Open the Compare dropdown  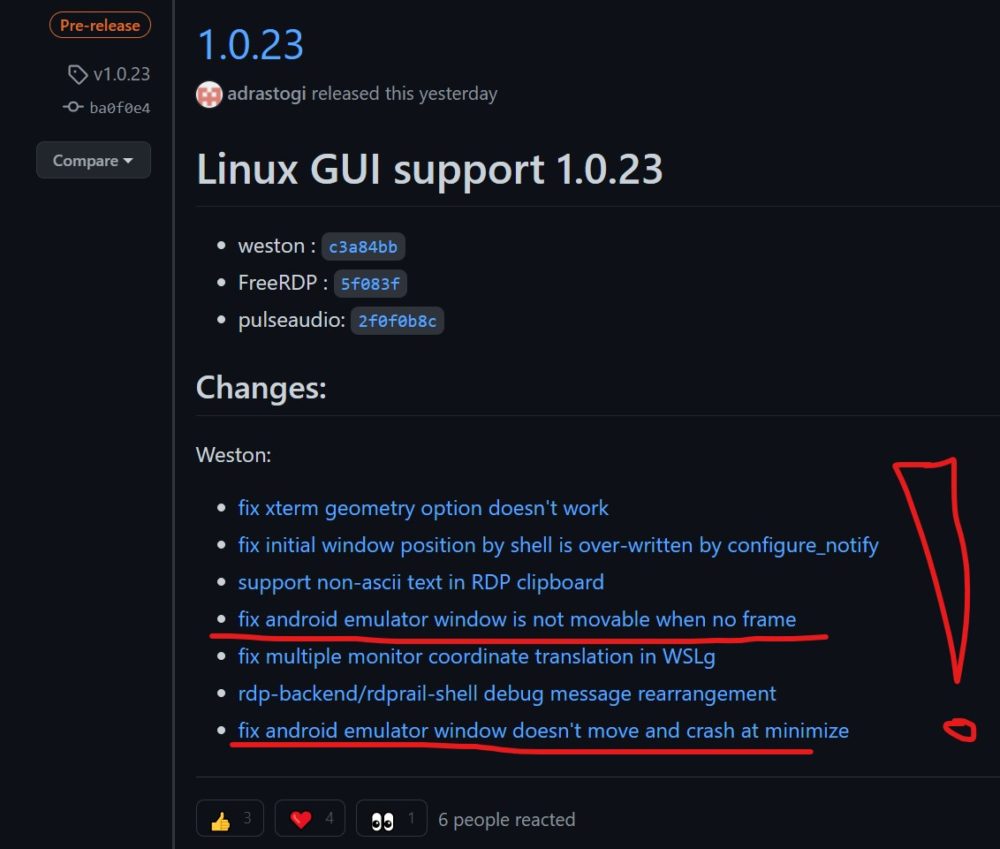tap(94, 160)
